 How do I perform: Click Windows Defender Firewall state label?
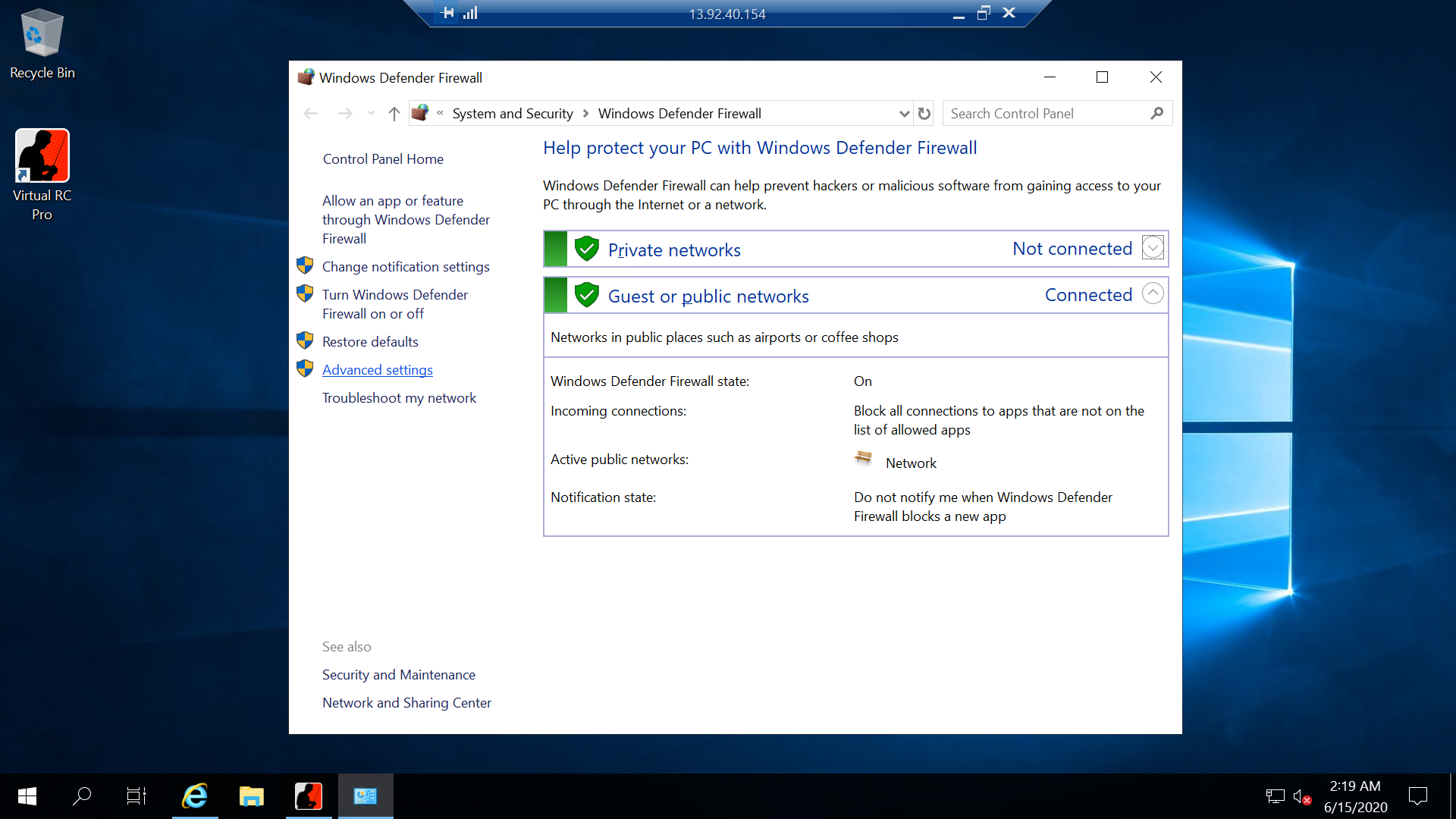tap(650, 381)
